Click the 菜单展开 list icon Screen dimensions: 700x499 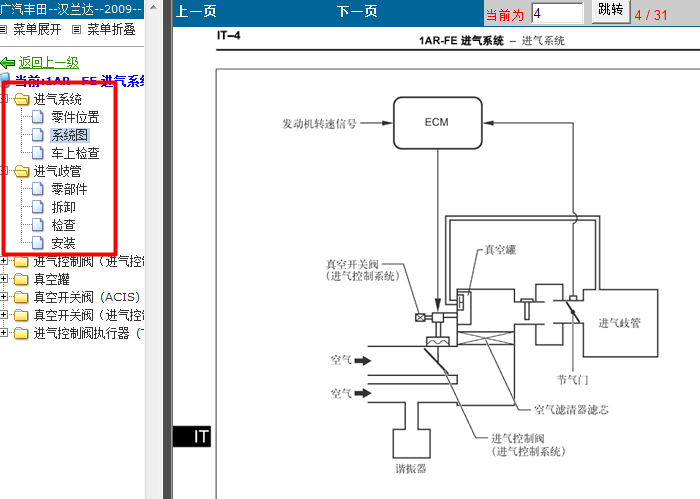[x=3, y=30]
